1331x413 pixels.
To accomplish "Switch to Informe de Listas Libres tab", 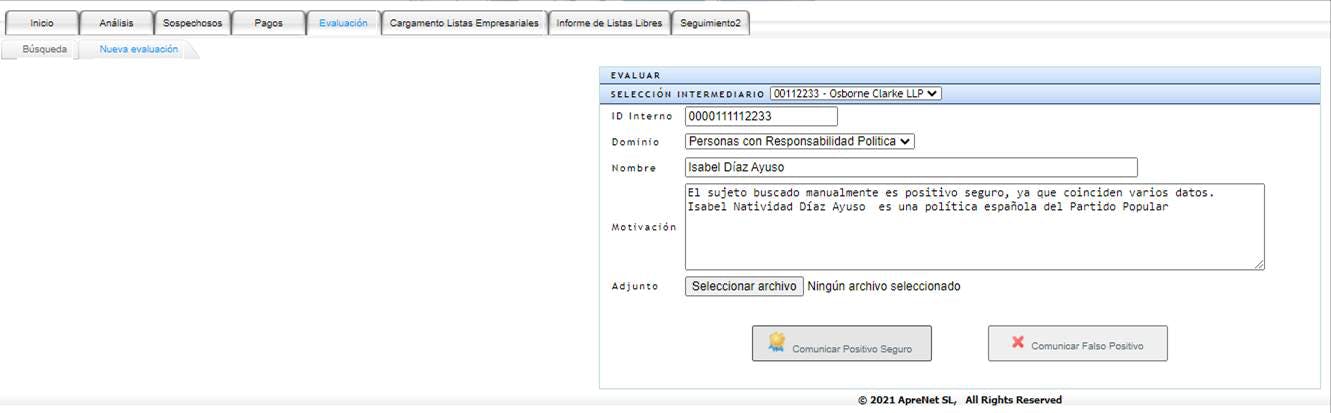I will (x=609, y=23).
